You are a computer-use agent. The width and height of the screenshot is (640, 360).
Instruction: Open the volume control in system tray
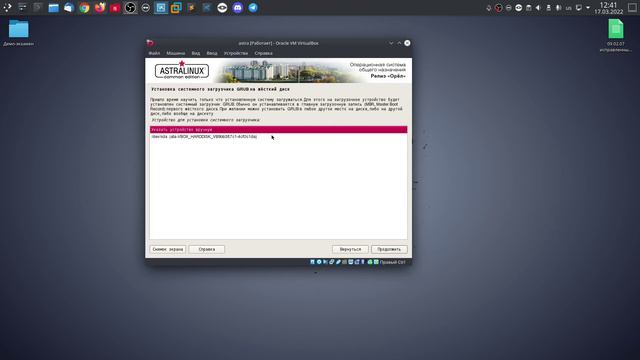tap(538, 8)
